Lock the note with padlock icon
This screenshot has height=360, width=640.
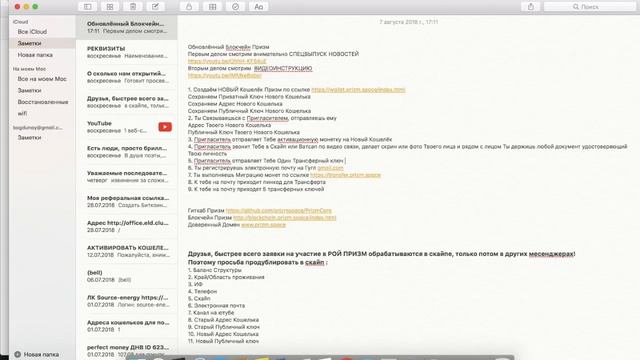[x=189, y=7]
